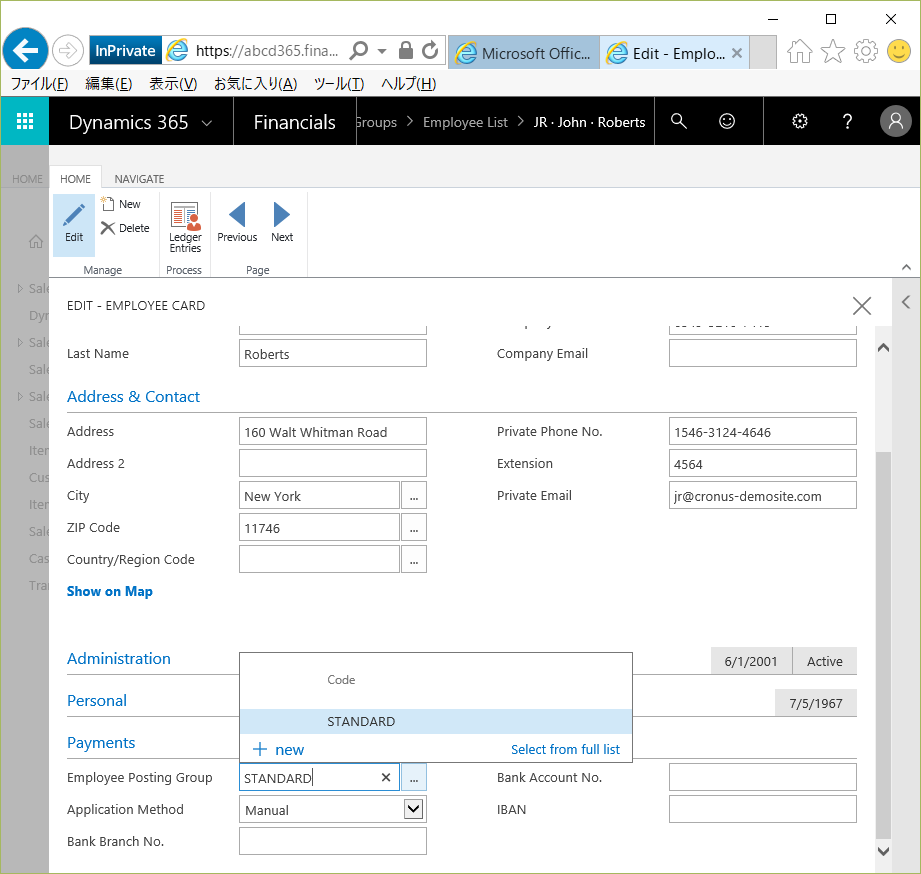Open the Dynamics settings gear
Image resolution: width=921 pixels, height=874 pixels.
click(x=799, y=121)
